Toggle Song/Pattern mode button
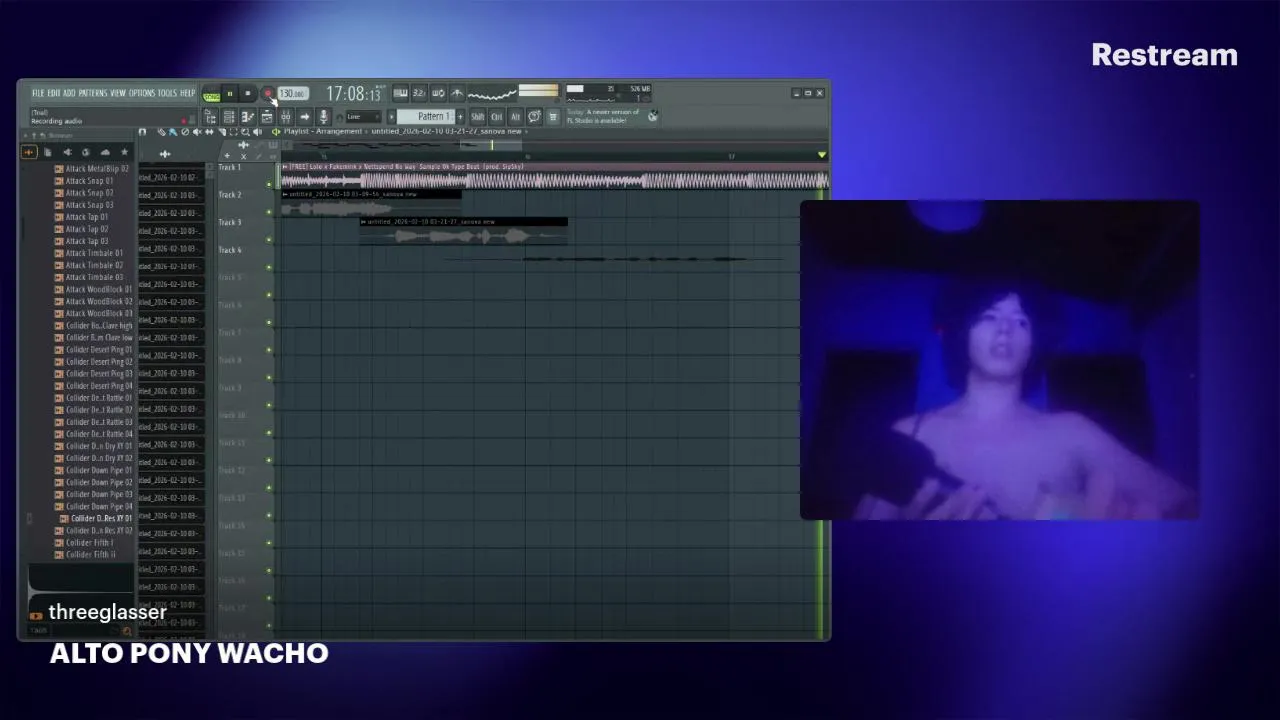This screenshot has height=720, width=1280. coord(211,96)
